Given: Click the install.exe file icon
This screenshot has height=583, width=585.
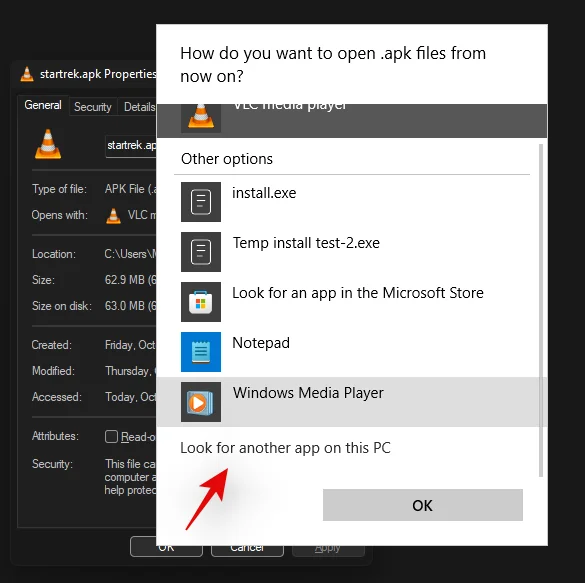Looking at the screenshot, I should (201, 202).
